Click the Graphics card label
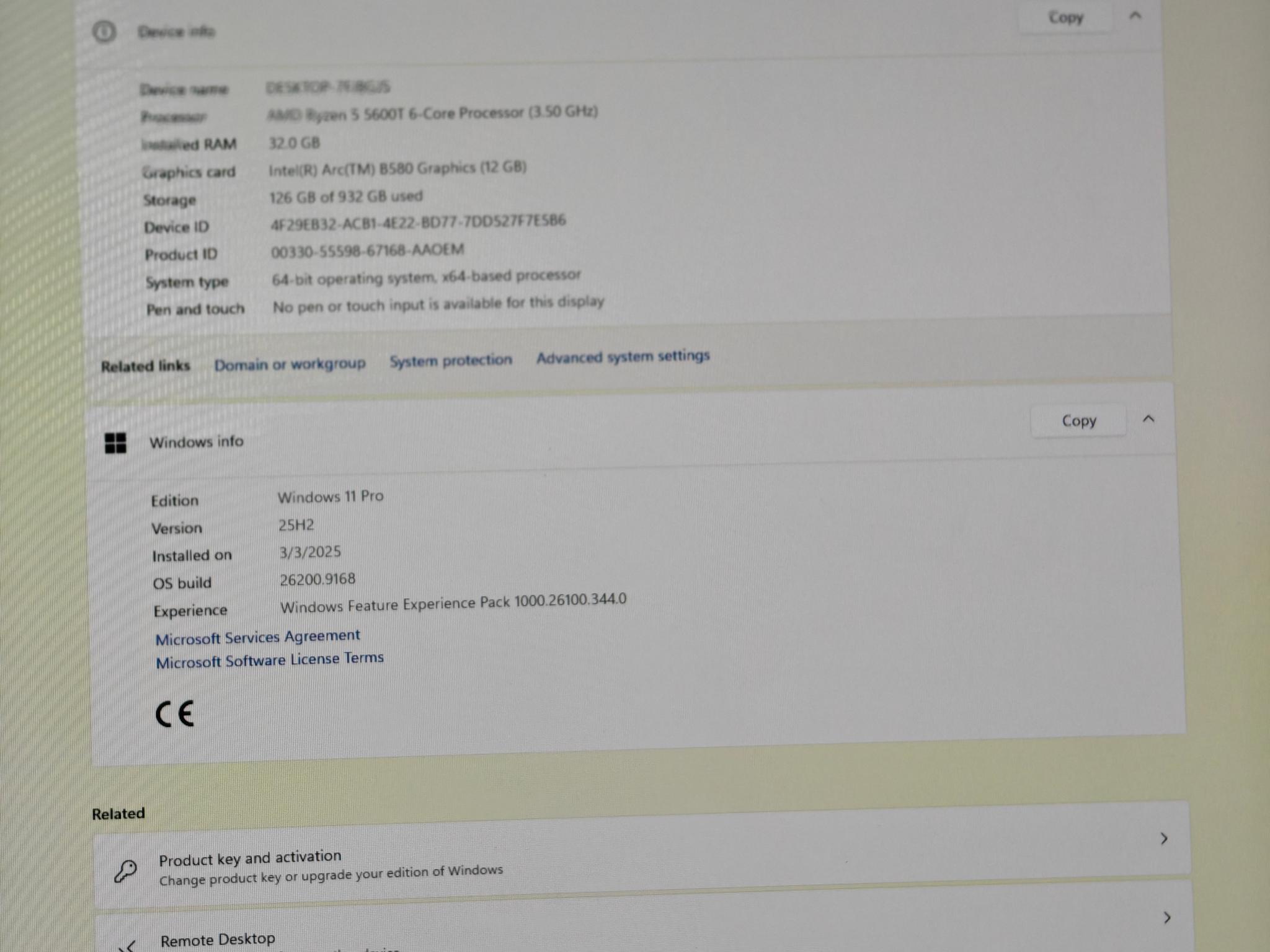 [x=189, y=172]
